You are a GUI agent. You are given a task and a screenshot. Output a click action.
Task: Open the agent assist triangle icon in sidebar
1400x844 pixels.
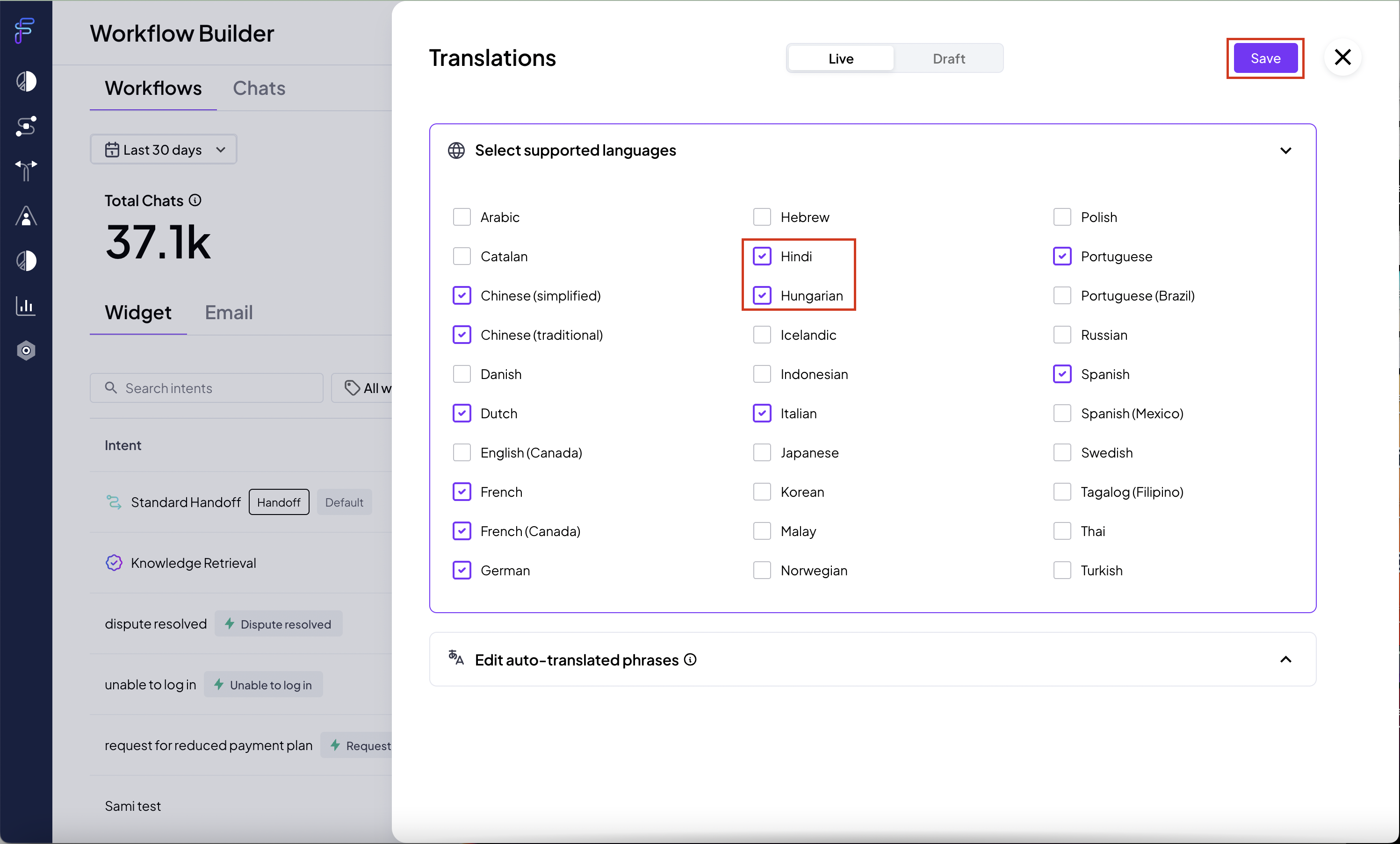coord(26,216)
